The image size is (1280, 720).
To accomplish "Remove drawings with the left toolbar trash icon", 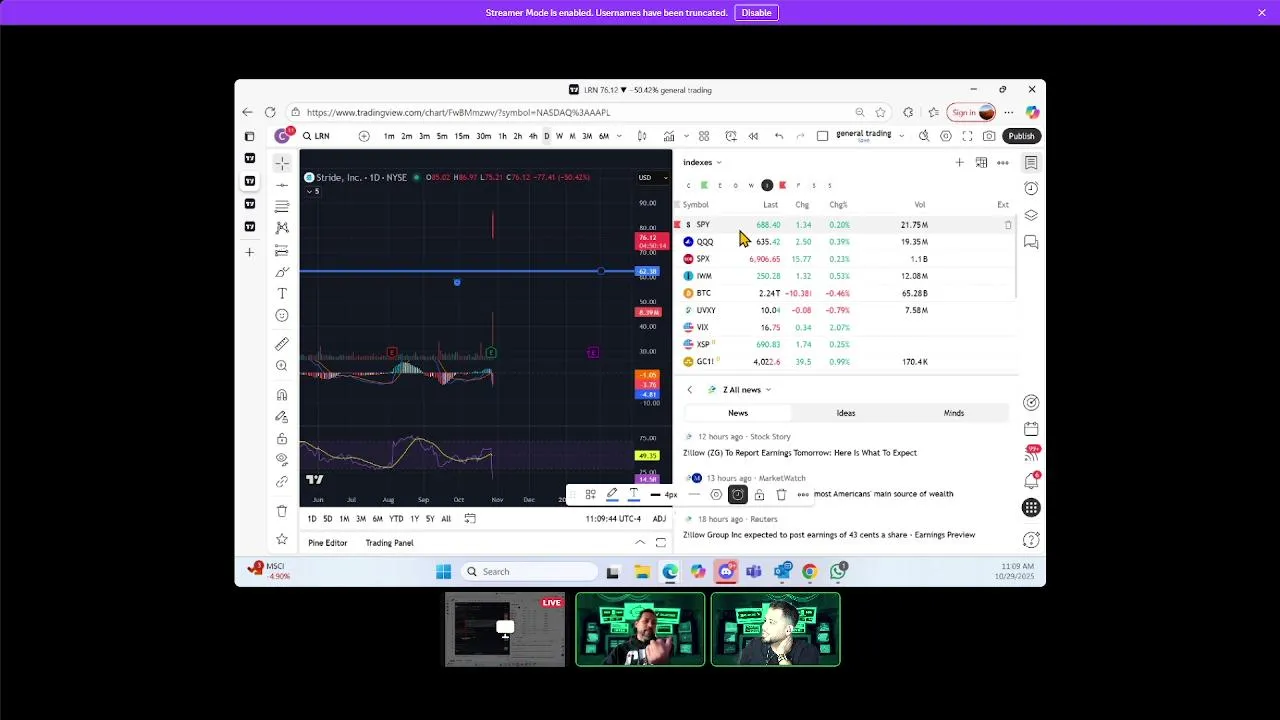I will 282,511.
